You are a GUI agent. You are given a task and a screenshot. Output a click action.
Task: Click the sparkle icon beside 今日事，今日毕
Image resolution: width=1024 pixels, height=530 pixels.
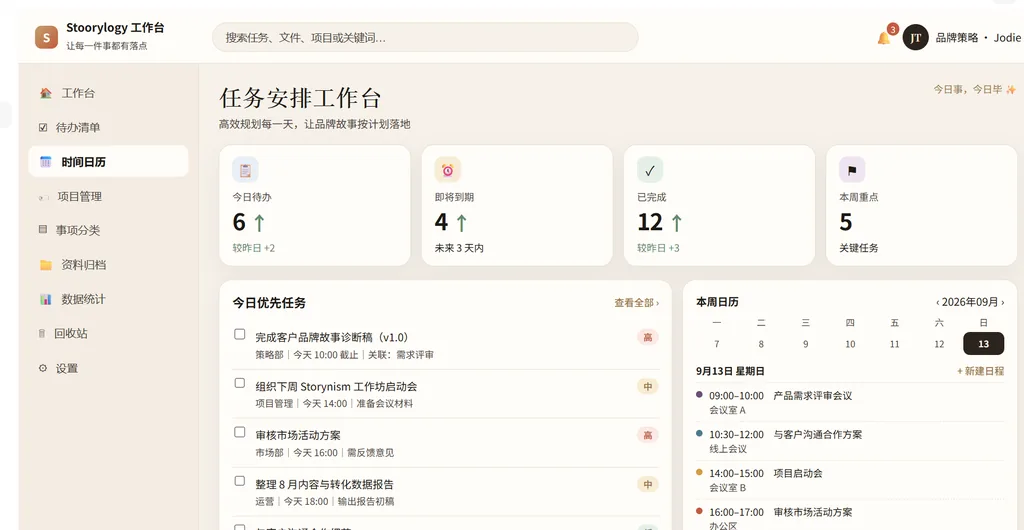[x=1010, y=89]
